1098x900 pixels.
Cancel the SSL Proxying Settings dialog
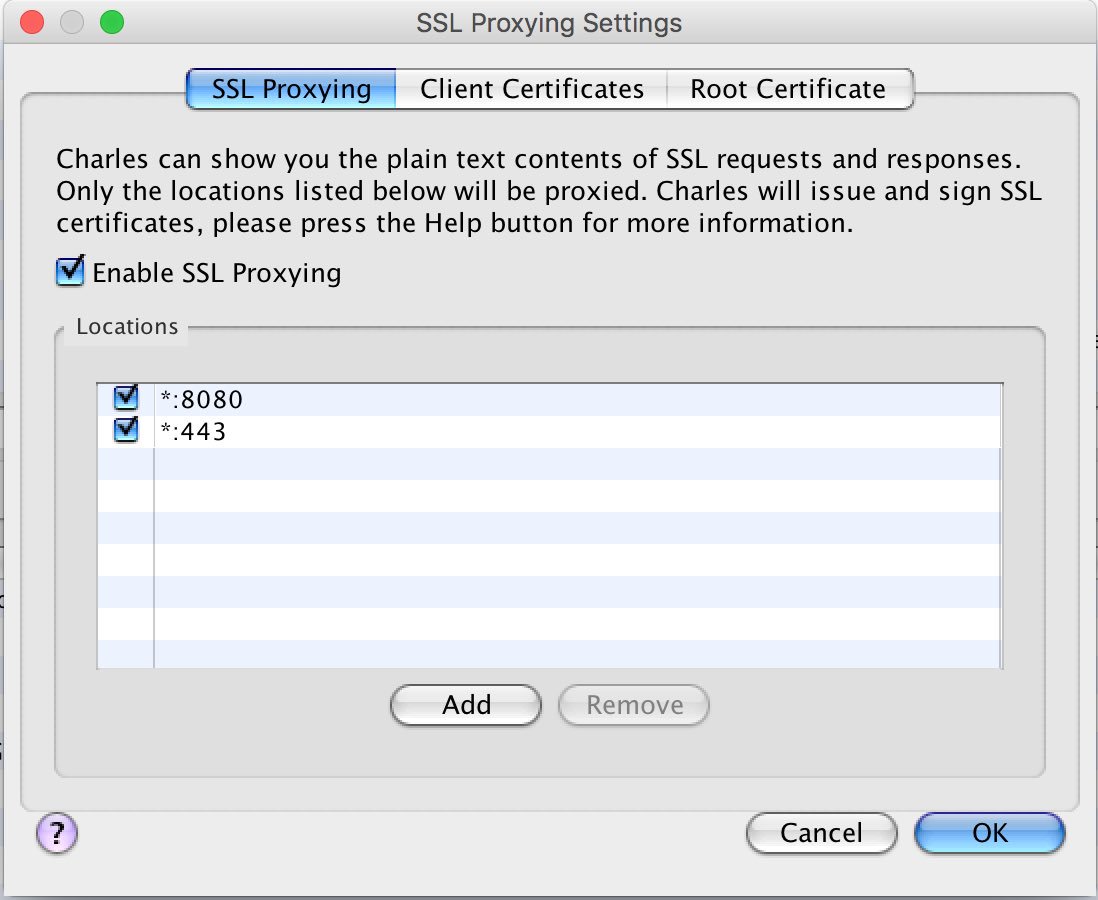pos(821,833)
